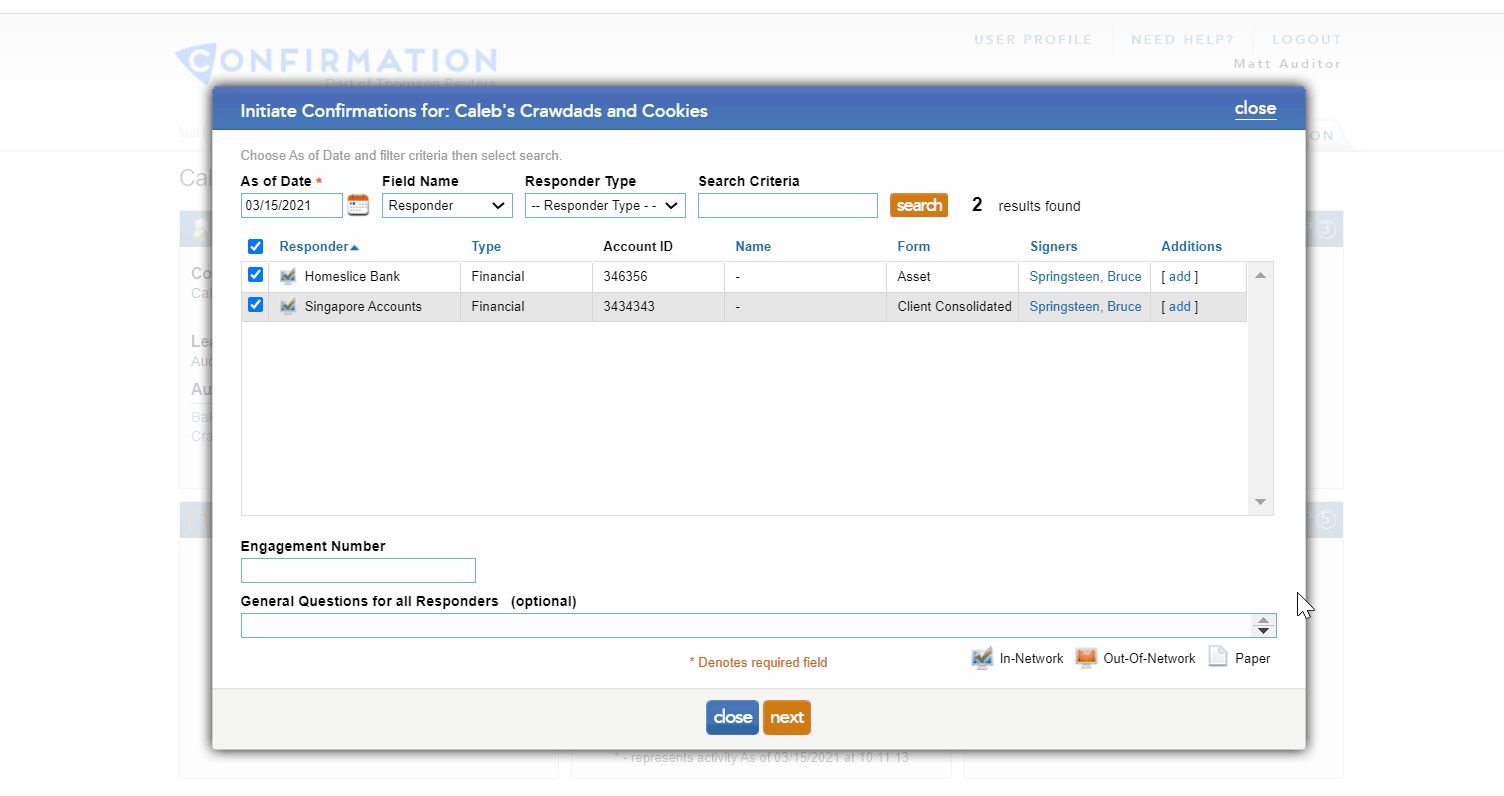Image resolution: width=1504 pixels, height=796 pixels.
Task: Toggle sort on the Responder column header
Action: pos(313,246)
